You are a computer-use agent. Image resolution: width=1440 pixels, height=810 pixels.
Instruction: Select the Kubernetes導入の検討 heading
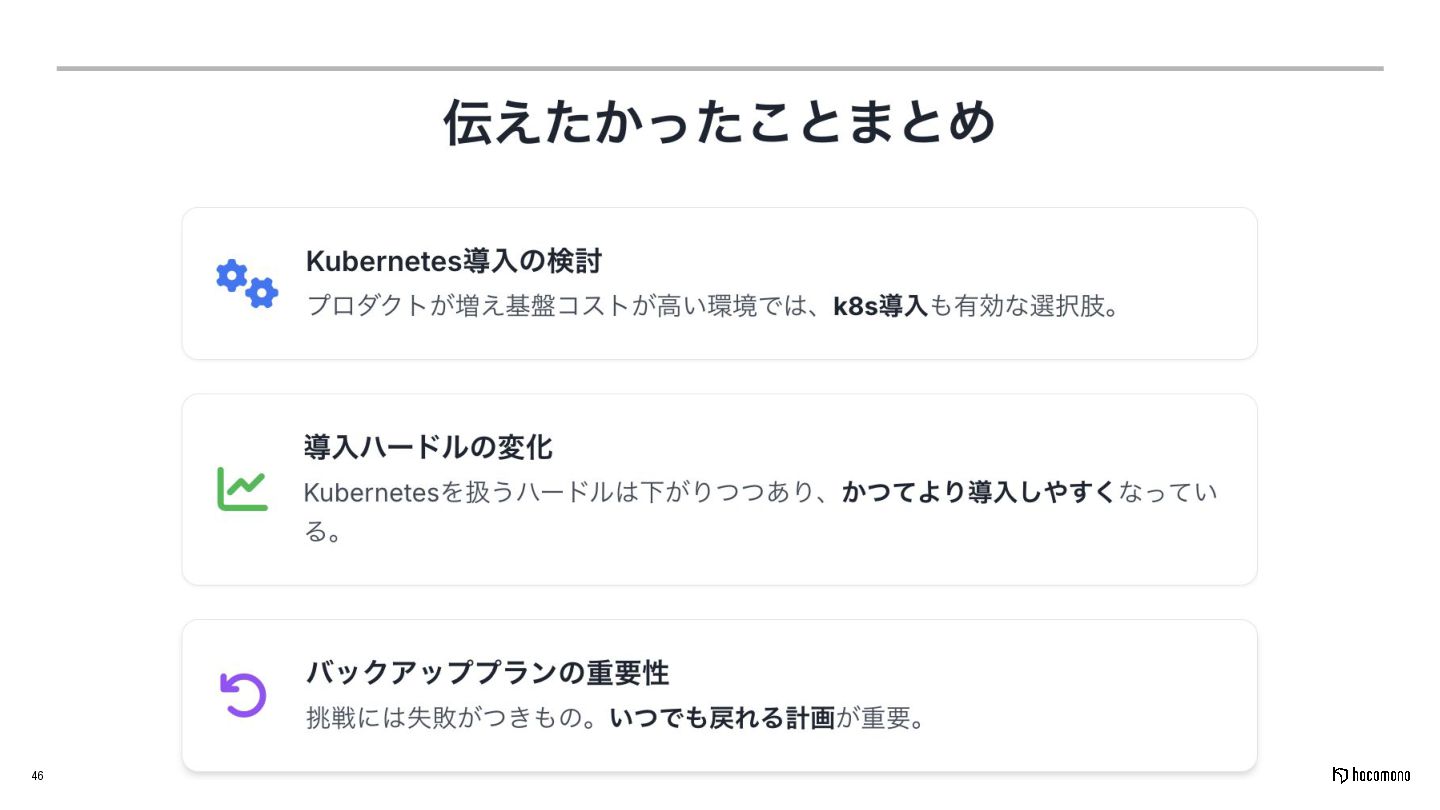pyautogui.click(x=454, y=261)
